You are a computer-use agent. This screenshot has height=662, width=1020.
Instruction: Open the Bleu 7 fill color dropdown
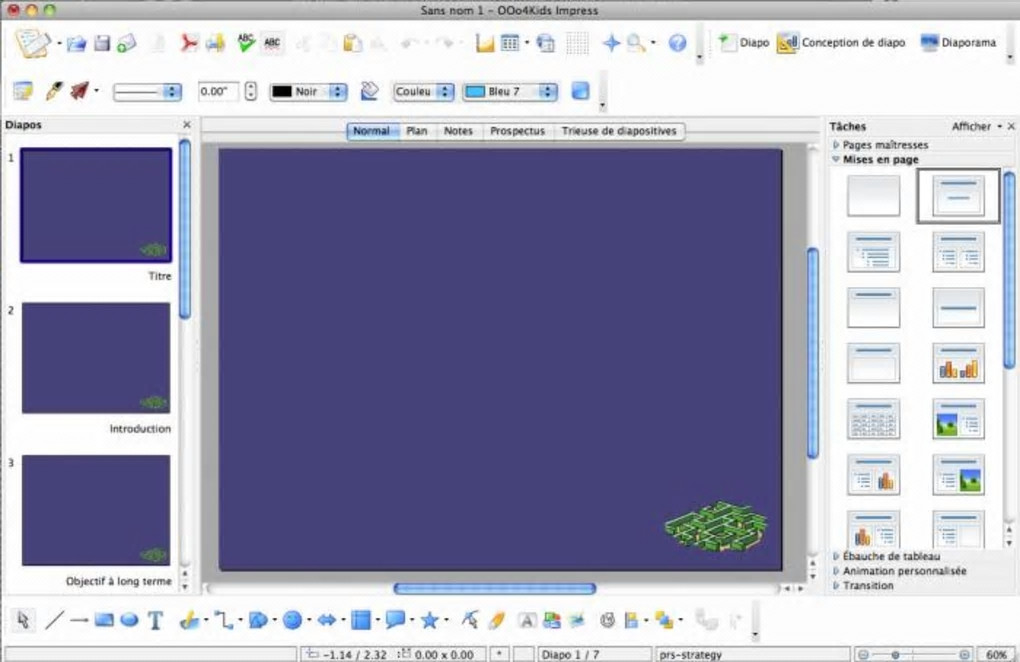510,92
